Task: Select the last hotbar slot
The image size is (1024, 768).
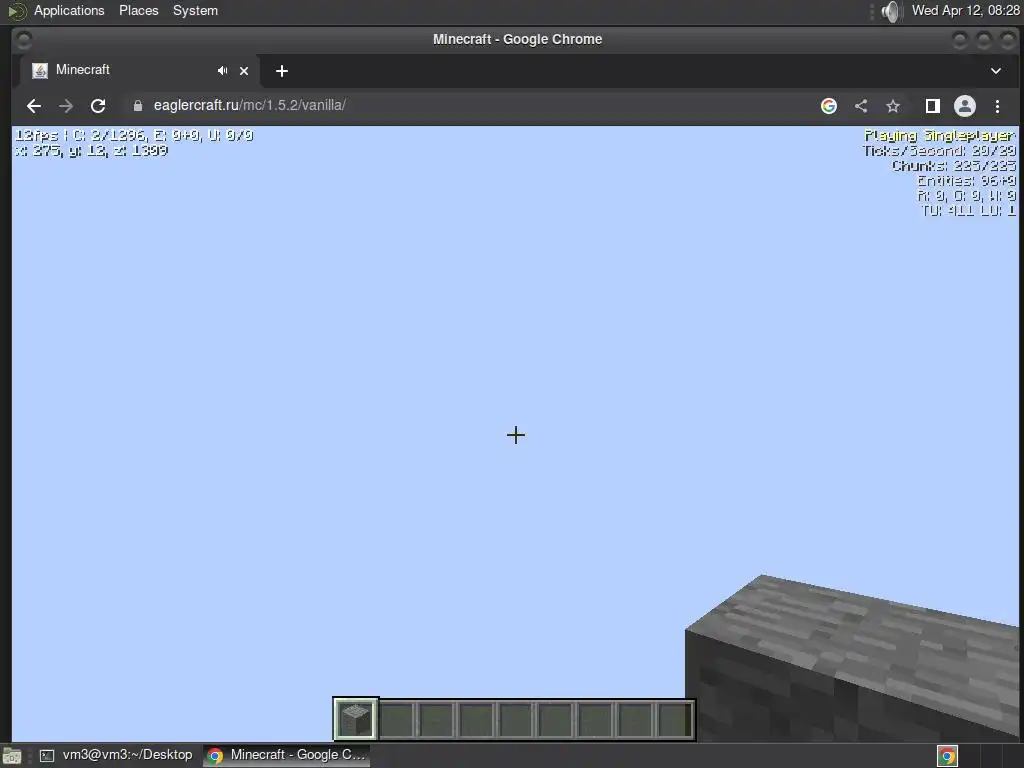Action: point(674,719)
